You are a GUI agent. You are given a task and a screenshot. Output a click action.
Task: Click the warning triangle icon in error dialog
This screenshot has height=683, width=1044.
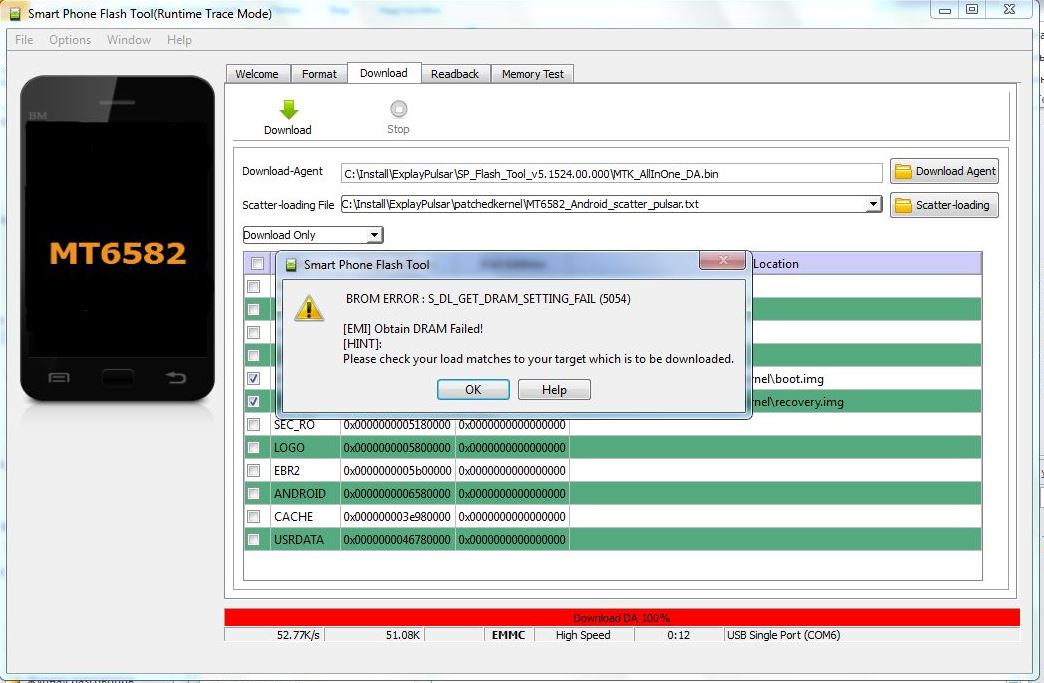pyautogui.click(x=308, y=309)
